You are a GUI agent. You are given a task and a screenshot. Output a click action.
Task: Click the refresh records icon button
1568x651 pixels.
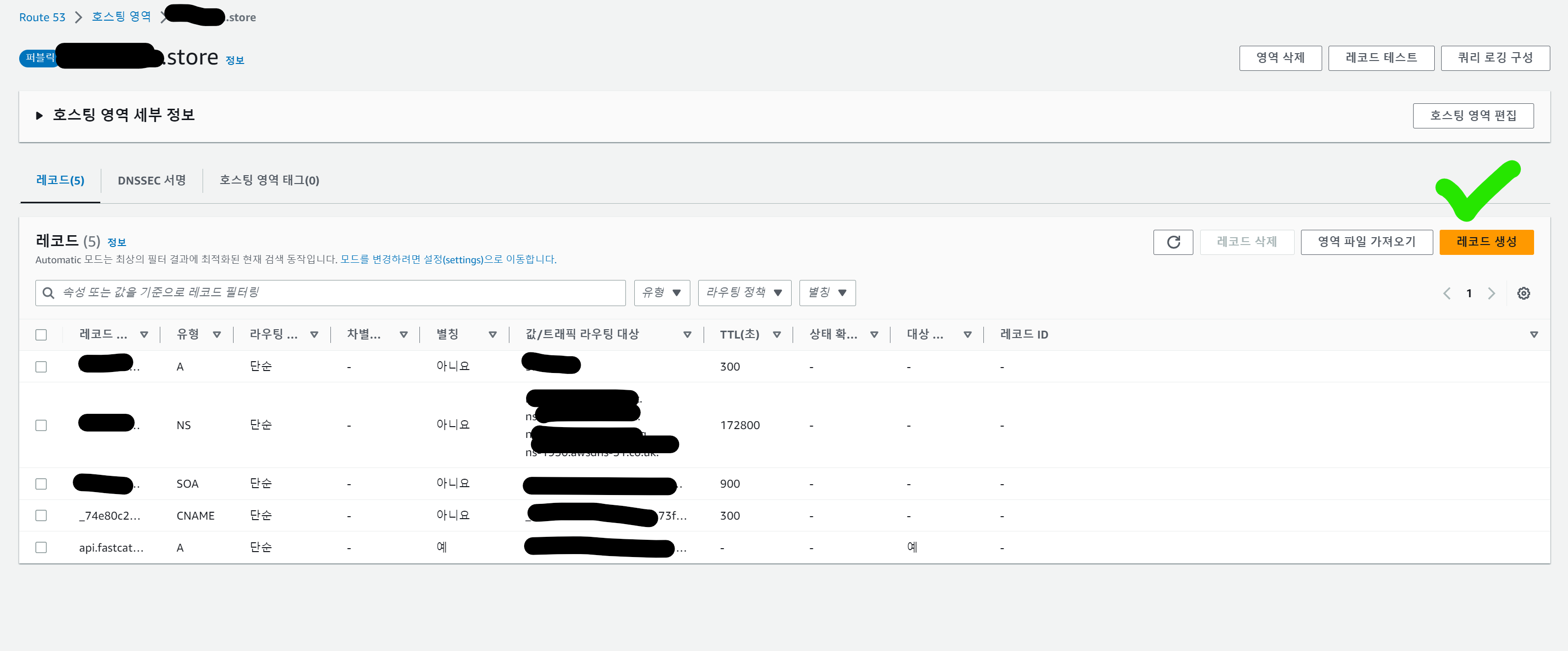1172,243
